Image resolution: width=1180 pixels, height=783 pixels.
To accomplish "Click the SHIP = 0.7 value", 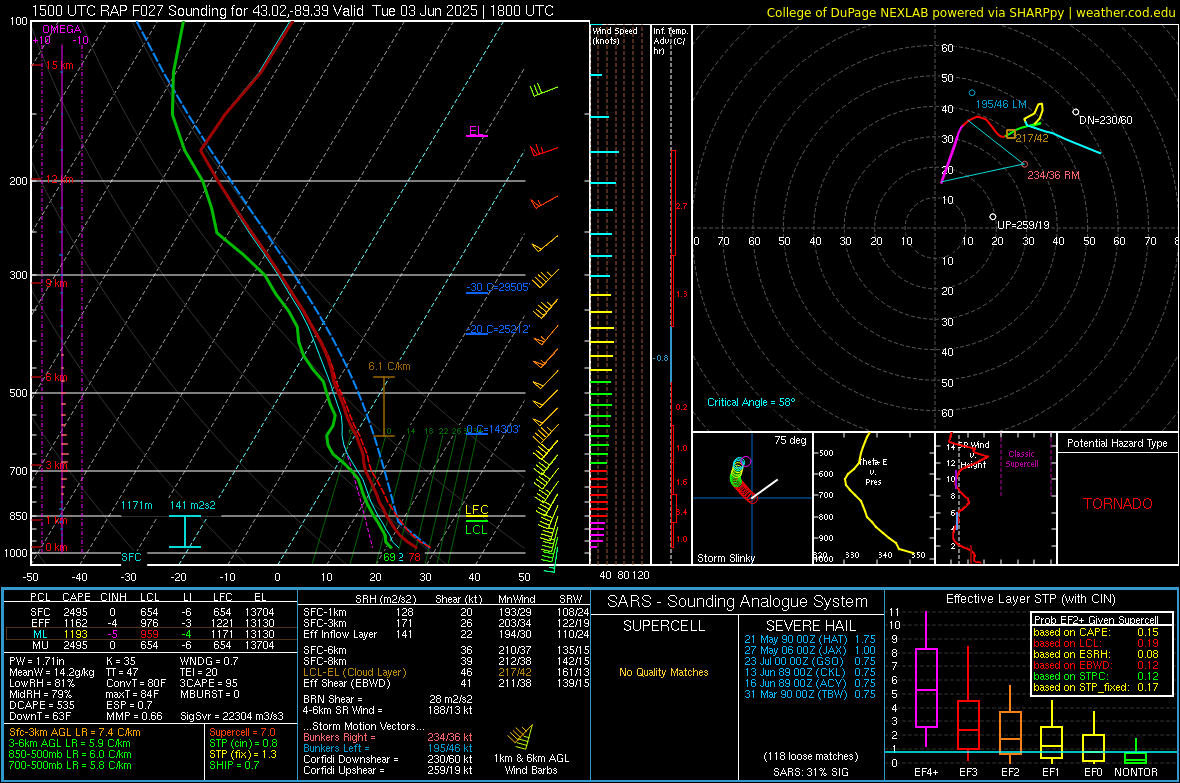I will tap(234, 765).
